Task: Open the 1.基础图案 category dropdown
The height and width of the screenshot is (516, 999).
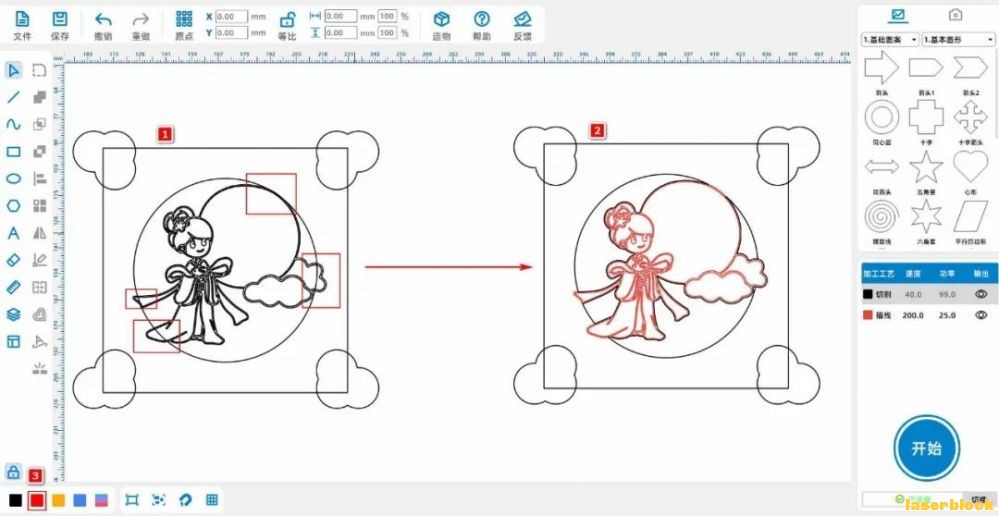Action: point(890,39)
